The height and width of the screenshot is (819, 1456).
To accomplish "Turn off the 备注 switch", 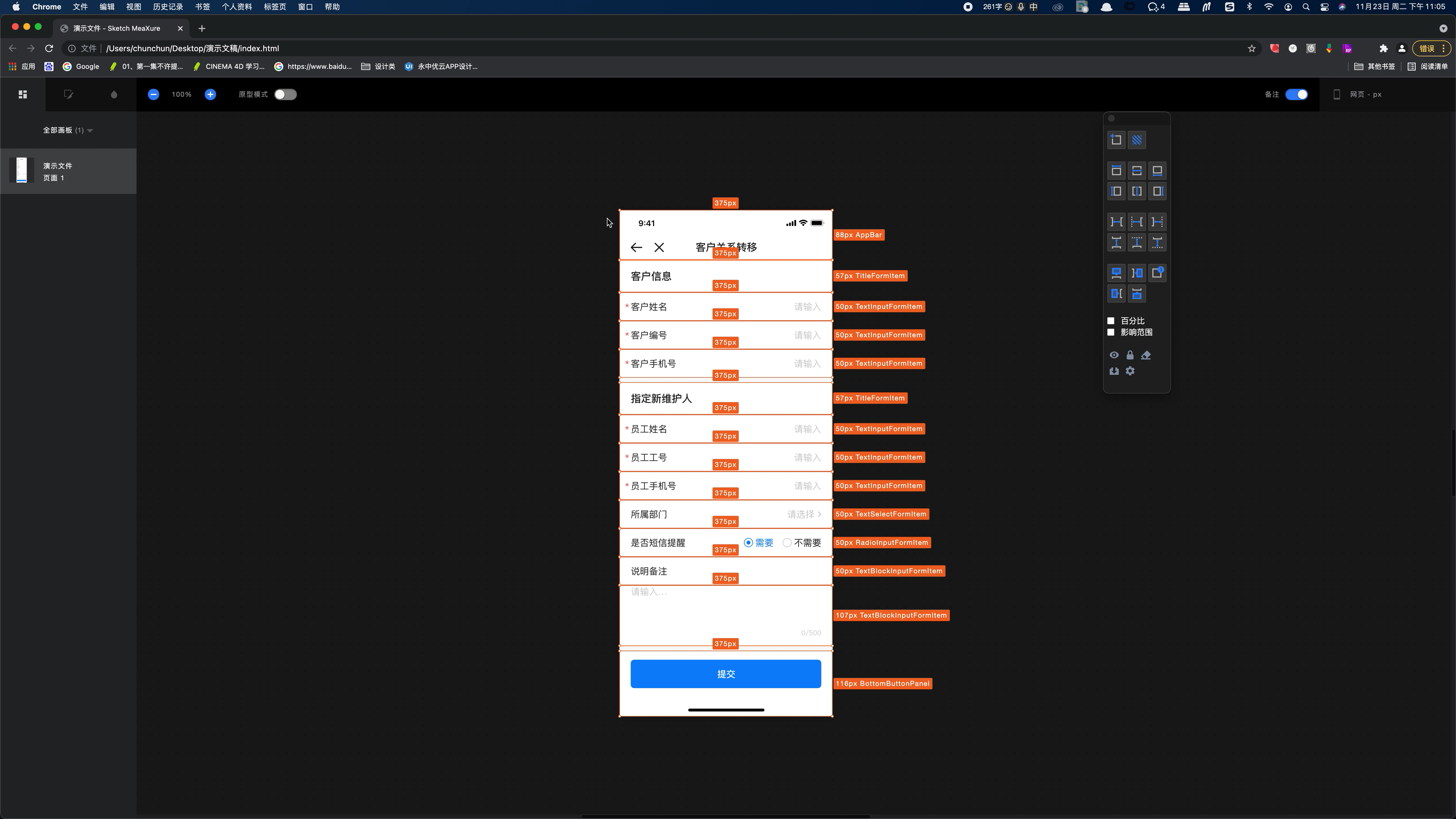I will pyautogui.click(x=1296, y=95).
